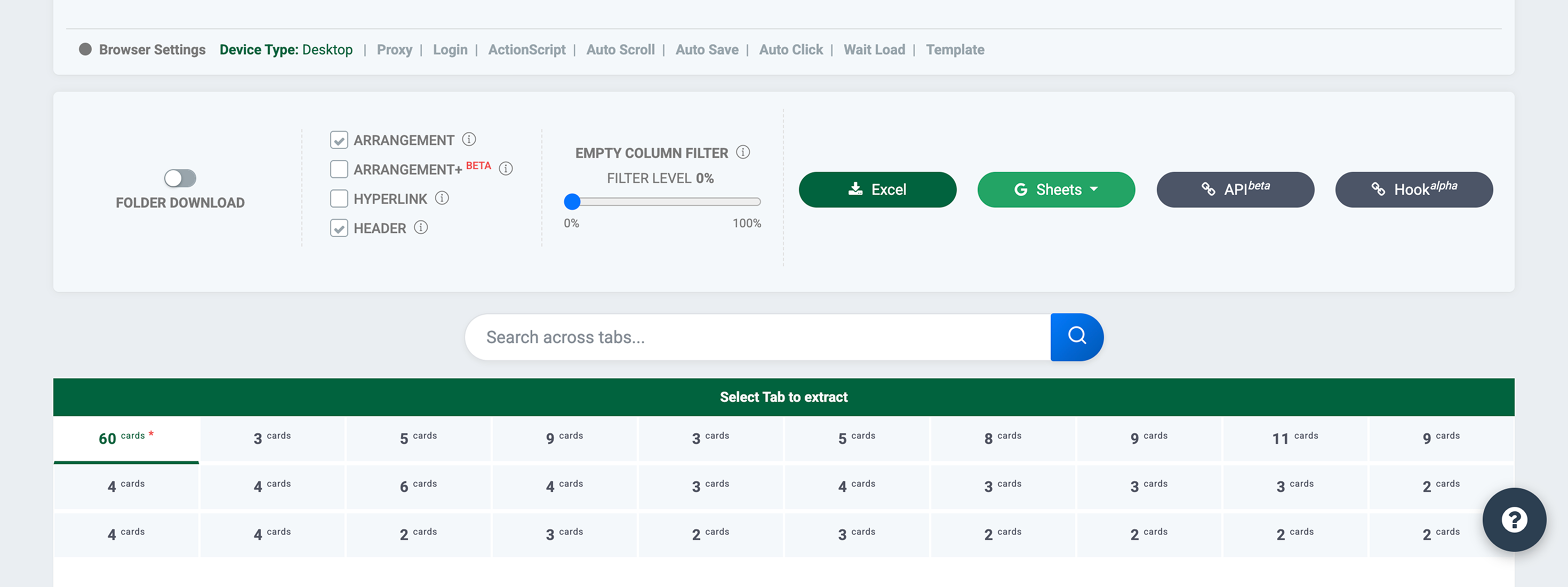Viewport: 1568px width, 587px height.
Task: Click info icon beside ARRANGEMENT+ BETA
Action: point(506,169)
